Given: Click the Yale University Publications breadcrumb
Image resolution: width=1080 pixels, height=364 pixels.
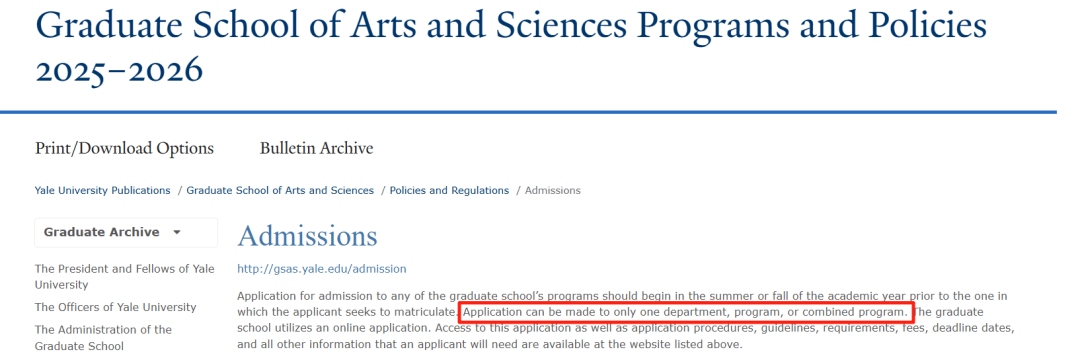Looking at the screenshot, I should (x=103, y=190).
